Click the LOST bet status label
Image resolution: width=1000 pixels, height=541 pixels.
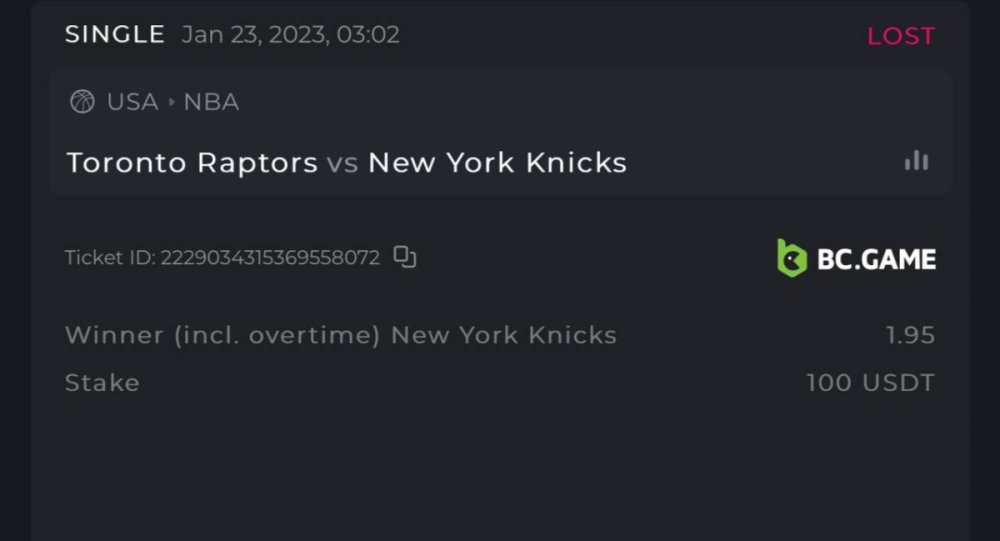click(x=900, y=36)
